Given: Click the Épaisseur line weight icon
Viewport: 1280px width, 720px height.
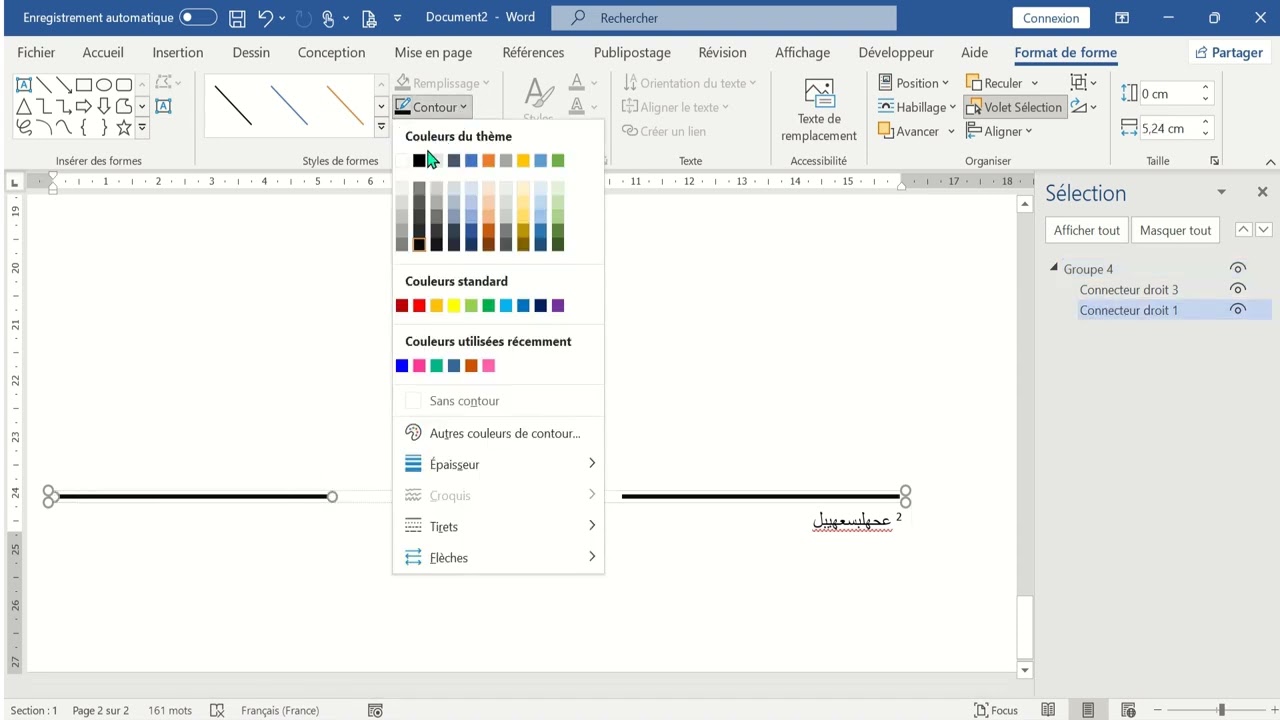Looking at the screenshot, I should click(x=413, y=464).
